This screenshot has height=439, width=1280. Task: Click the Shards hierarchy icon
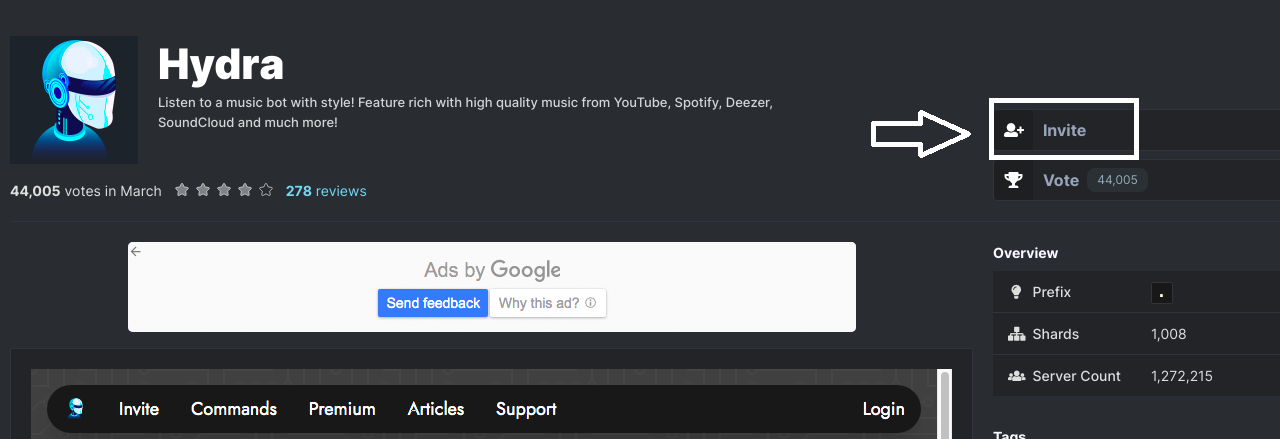click(1016, 334)
